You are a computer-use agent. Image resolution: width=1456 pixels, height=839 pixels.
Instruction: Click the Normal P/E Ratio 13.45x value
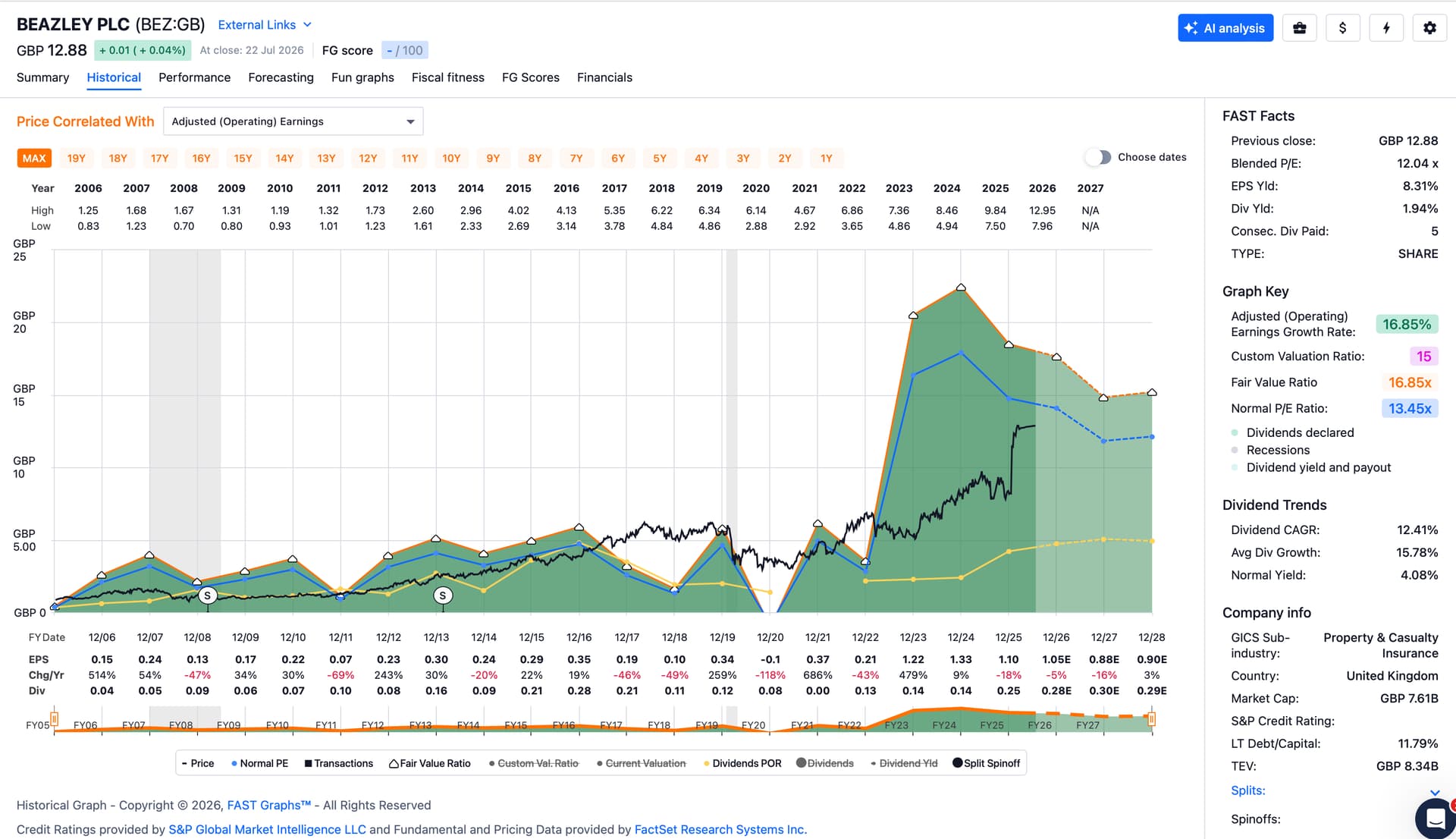[x=1410, y=408]
